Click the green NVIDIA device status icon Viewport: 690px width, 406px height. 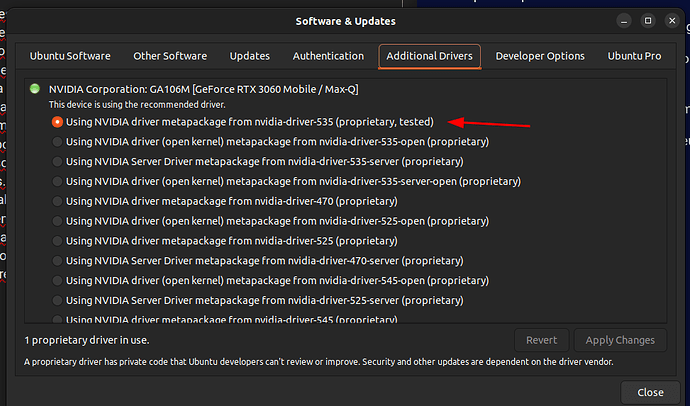pyautogui.click(x=35, y=89)
